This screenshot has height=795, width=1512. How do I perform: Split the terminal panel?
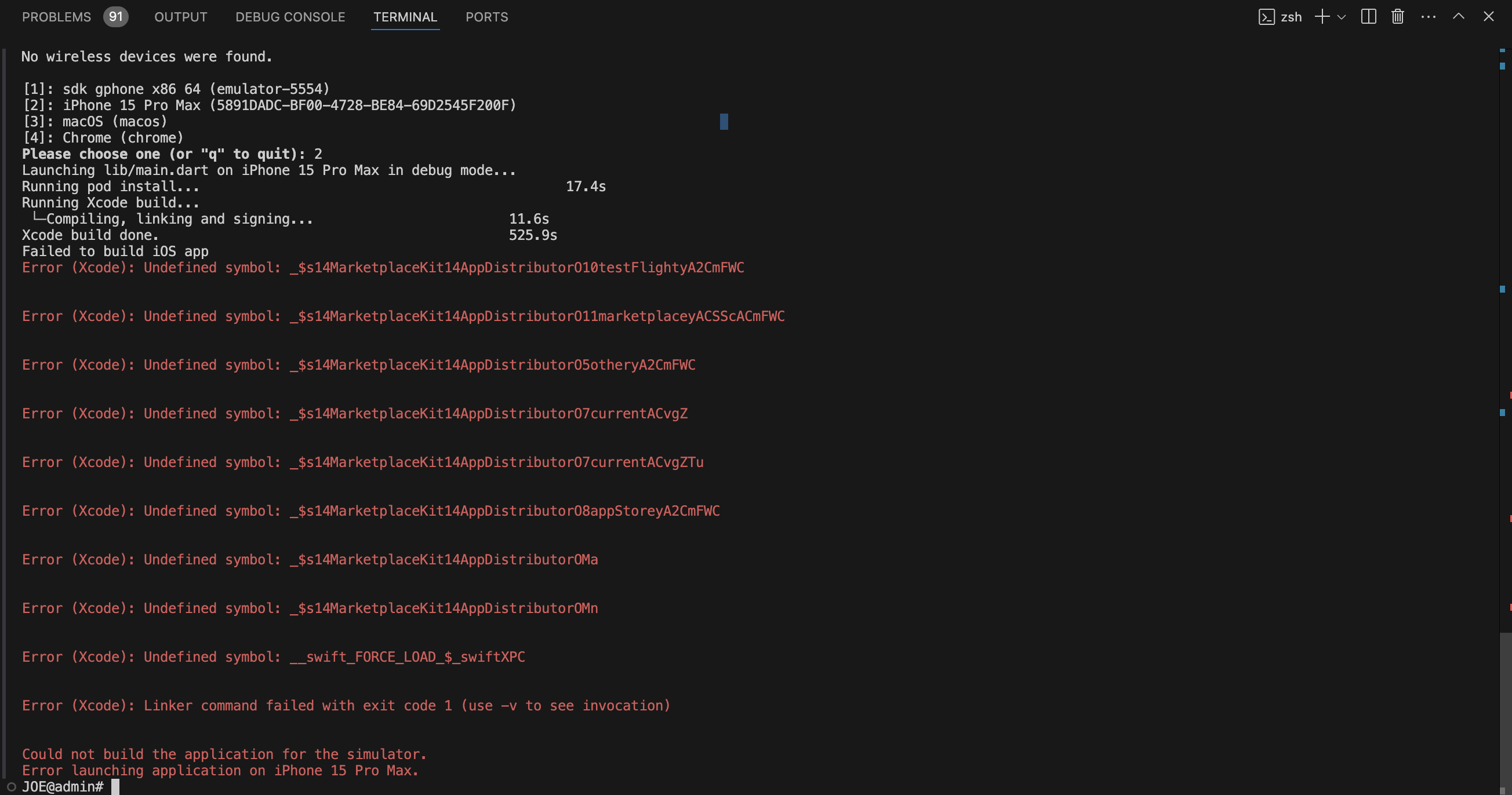(x=1368, y=16)
